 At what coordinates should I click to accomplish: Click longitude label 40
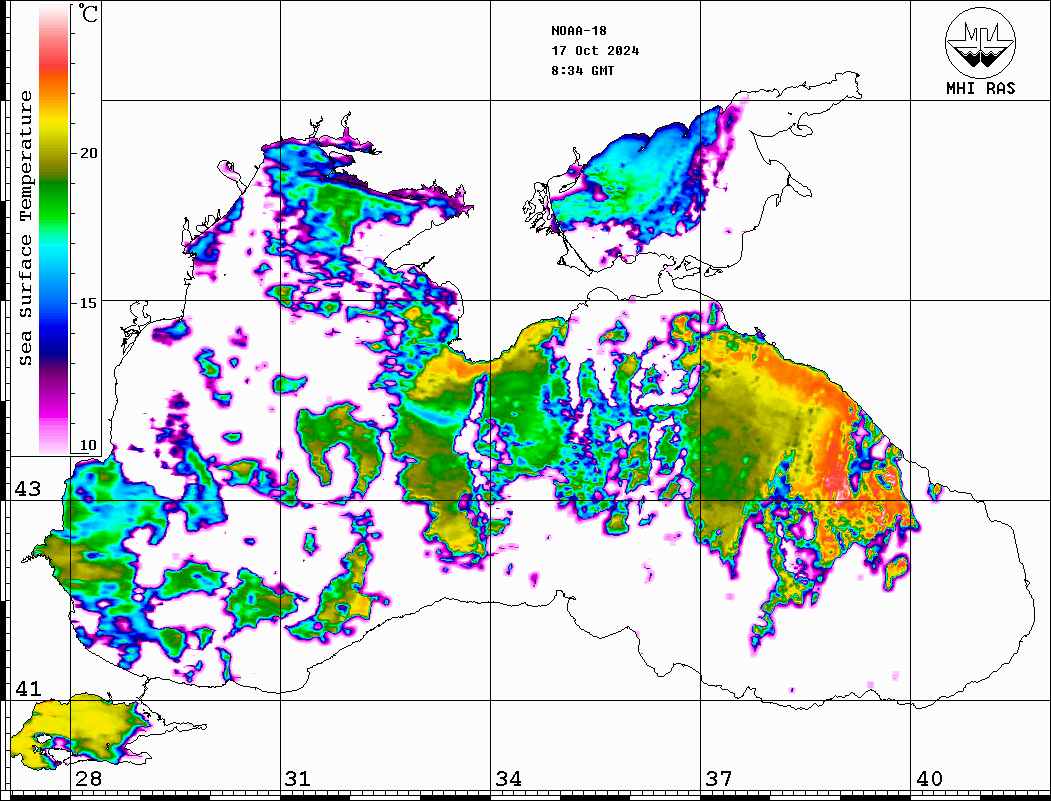click(x=929, y=779)
